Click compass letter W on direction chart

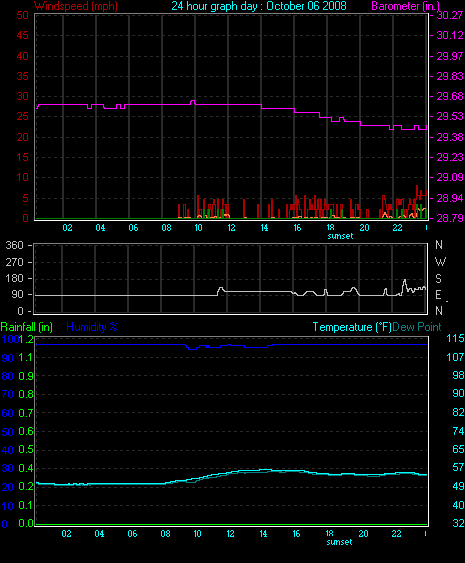[440, 262]
